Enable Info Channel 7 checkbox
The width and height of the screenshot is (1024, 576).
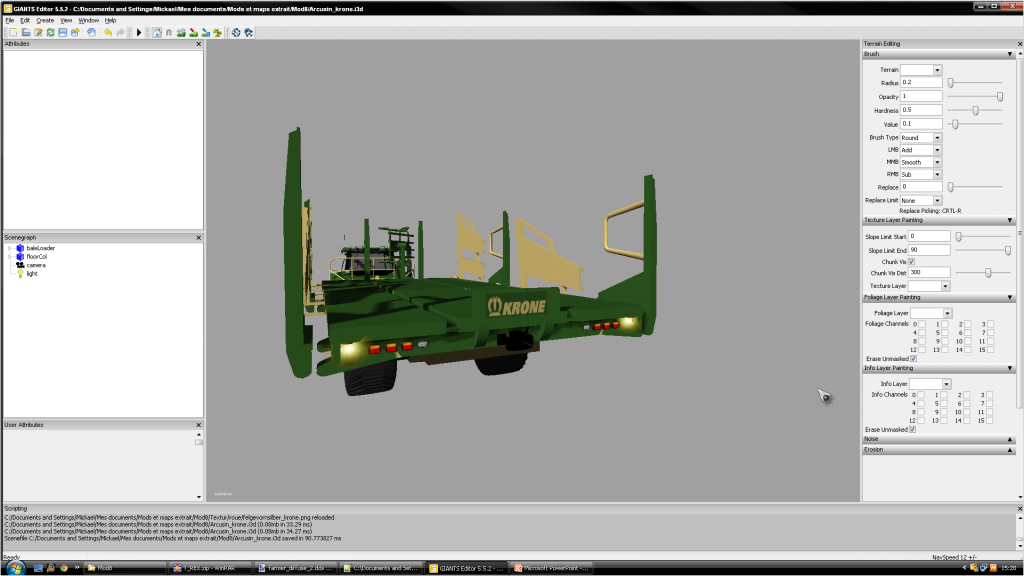pos(990,404)
